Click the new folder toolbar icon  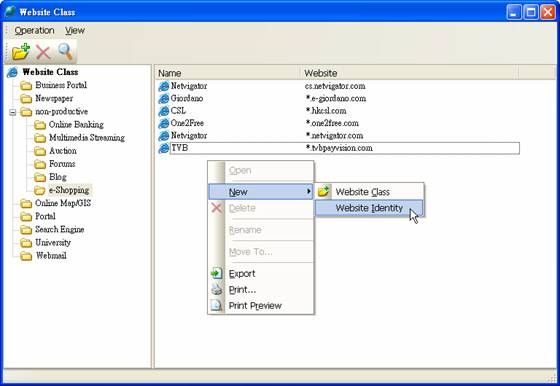point(20,52)
